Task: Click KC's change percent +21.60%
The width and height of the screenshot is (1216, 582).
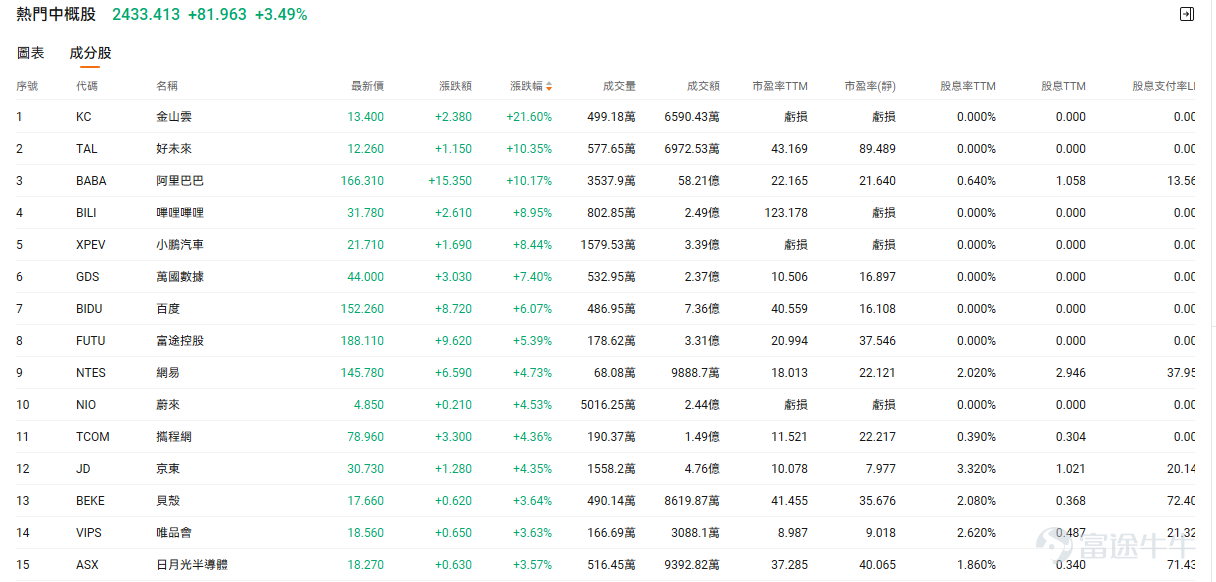Action: click(x=529, y=117)
